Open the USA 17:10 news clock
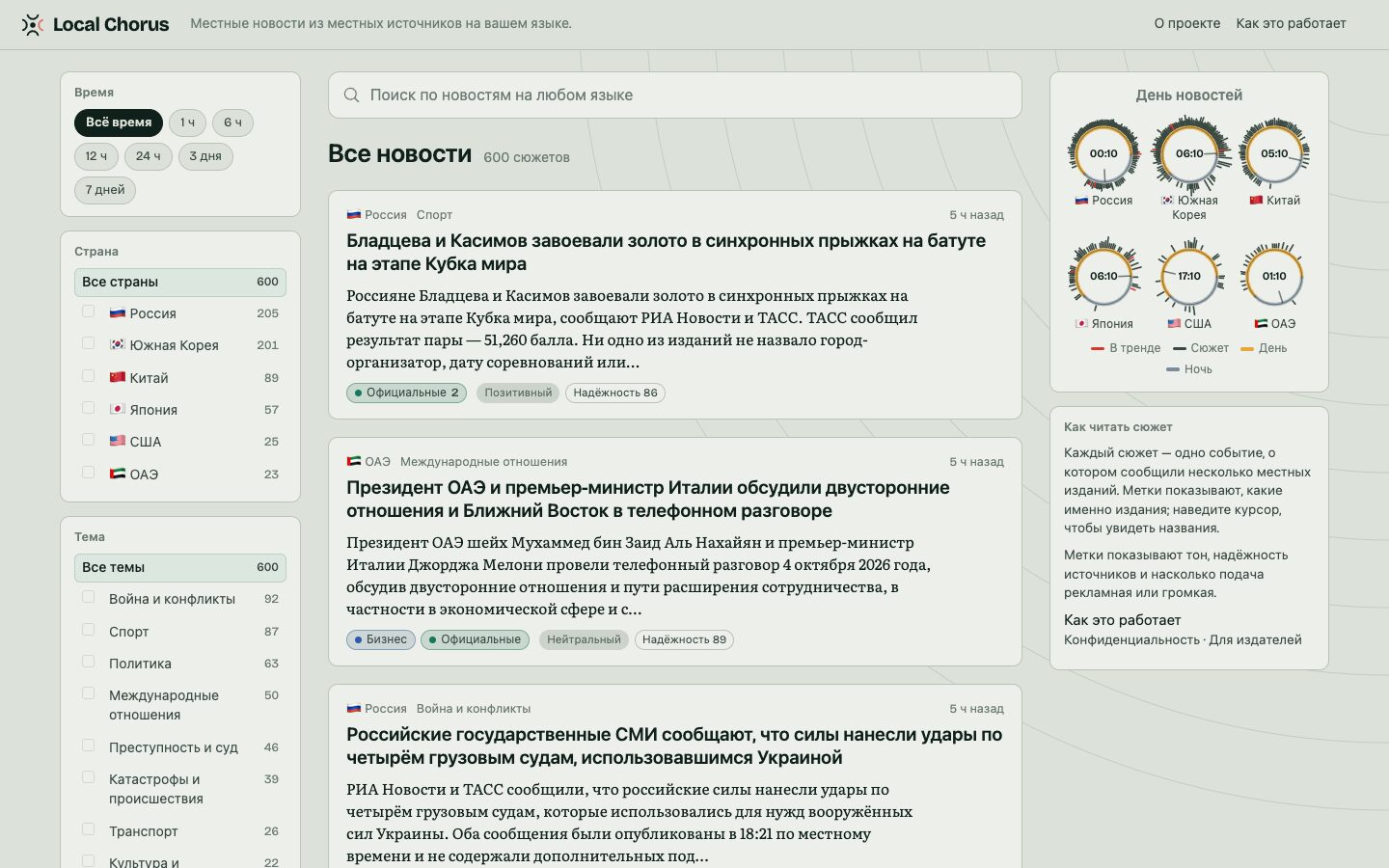 [x=1189, y=276]
